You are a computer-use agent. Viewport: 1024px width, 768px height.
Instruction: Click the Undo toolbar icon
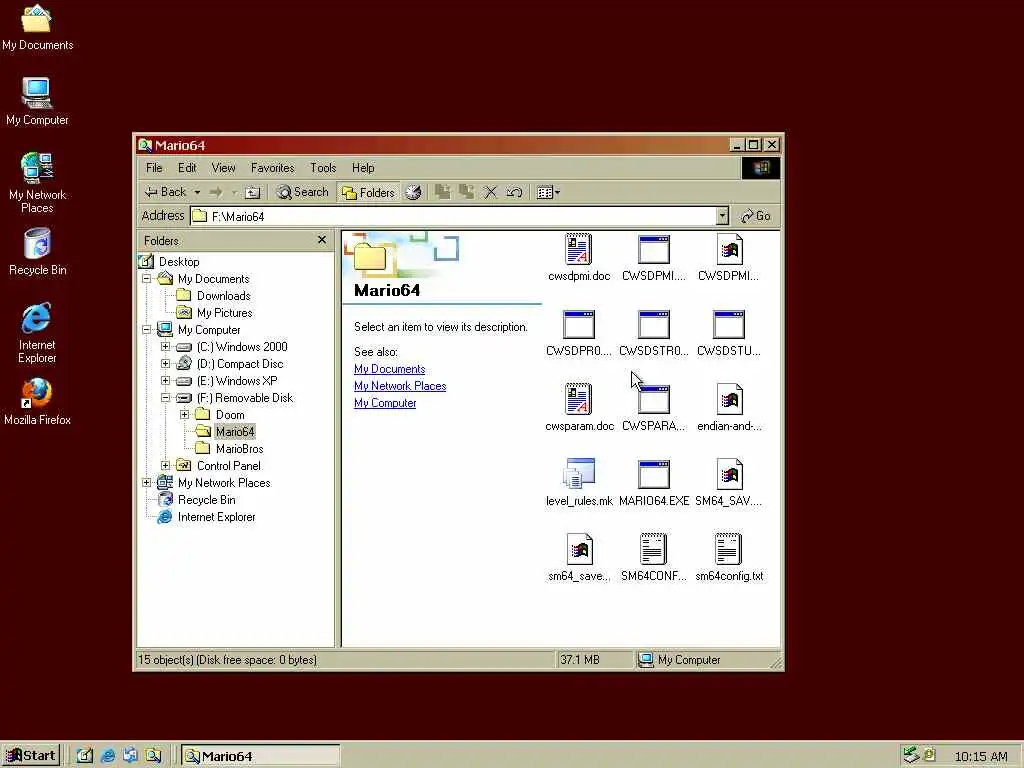[515, 193]
